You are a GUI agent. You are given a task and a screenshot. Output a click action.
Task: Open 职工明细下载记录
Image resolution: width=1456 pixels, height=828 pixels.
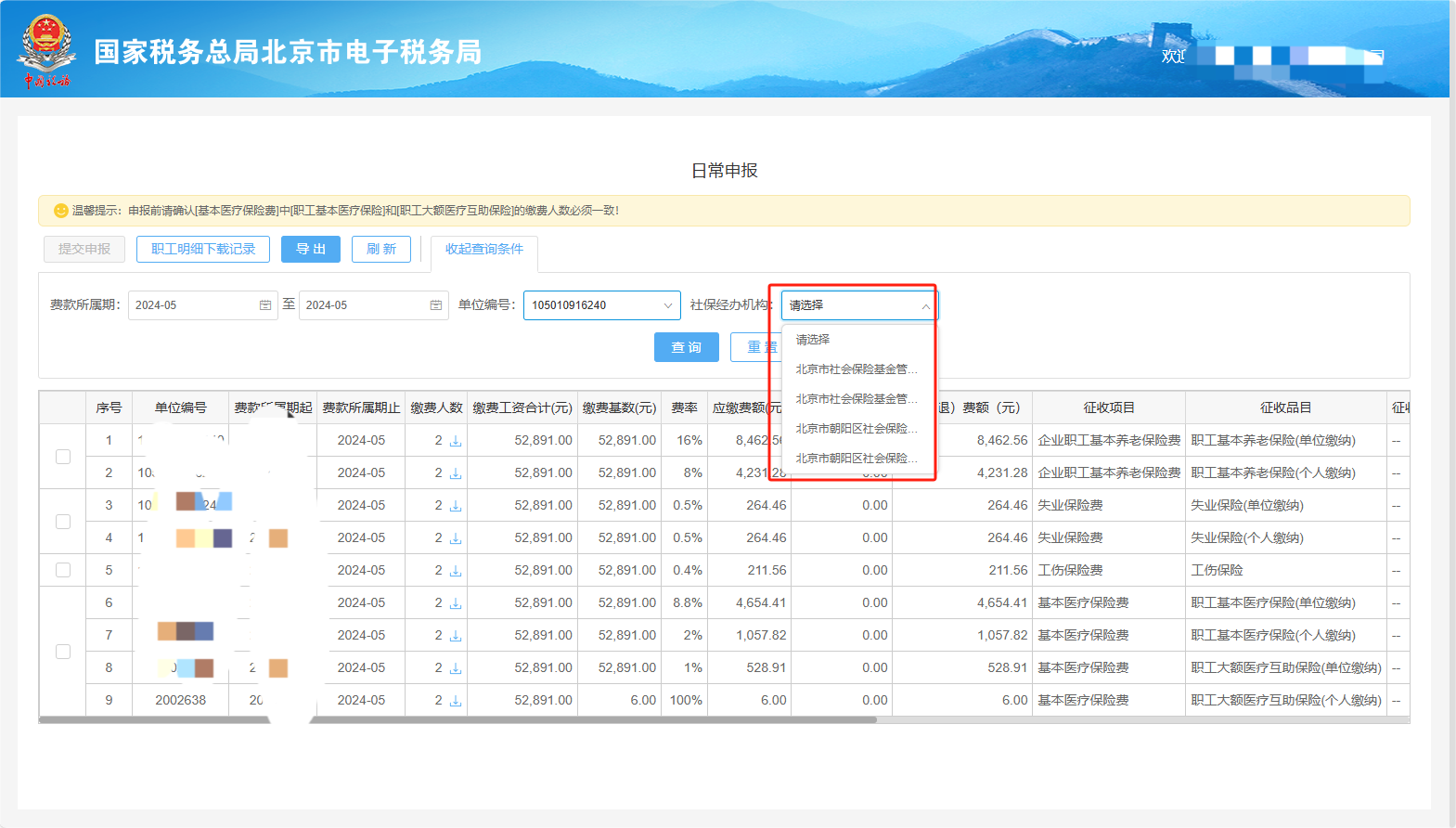point(203,249)
